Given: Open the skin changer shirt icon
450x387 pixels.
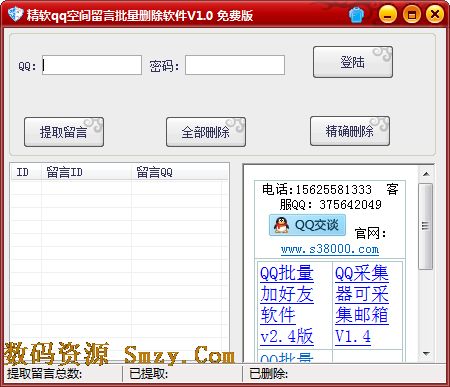Looking at the screenshot, I should coord(356,15).
